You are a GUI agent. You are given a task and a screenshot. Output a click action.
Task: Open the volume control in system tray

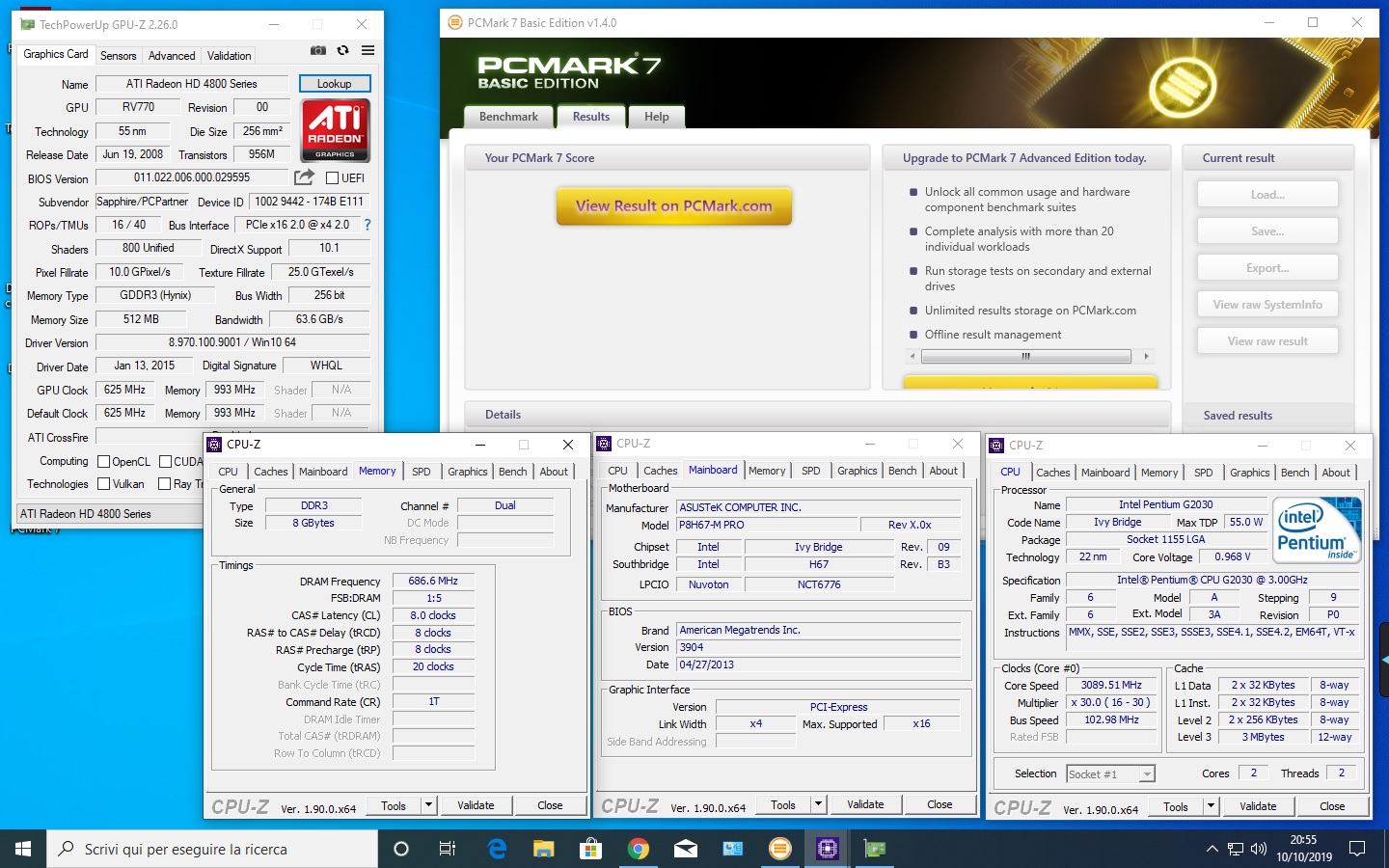[x=1259, y=849]
